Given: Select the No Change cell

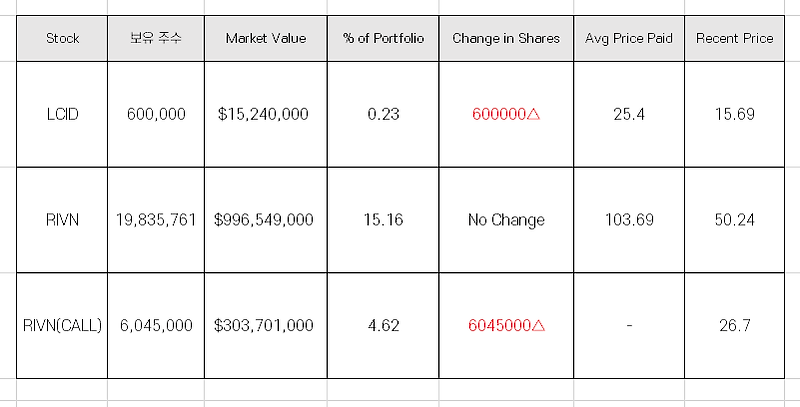Looking at the screenshot, I should pos(506,220).
